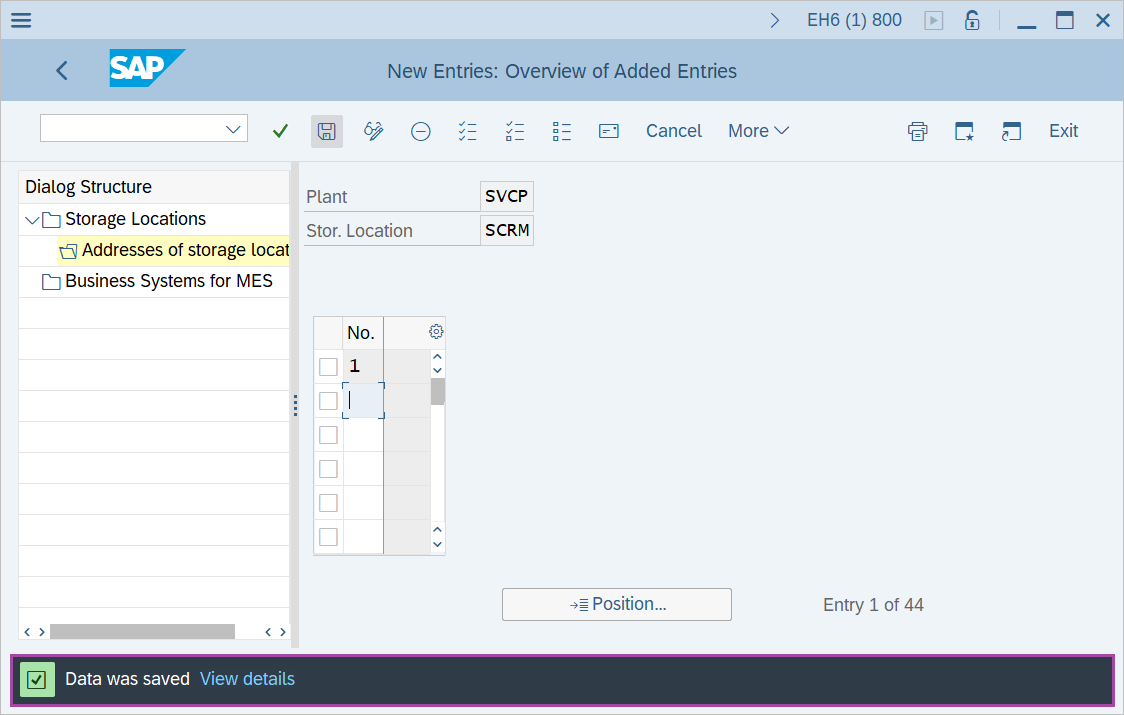Open the hamburger menu icon
Screen dimensions: 1124x715
(21, 20)
